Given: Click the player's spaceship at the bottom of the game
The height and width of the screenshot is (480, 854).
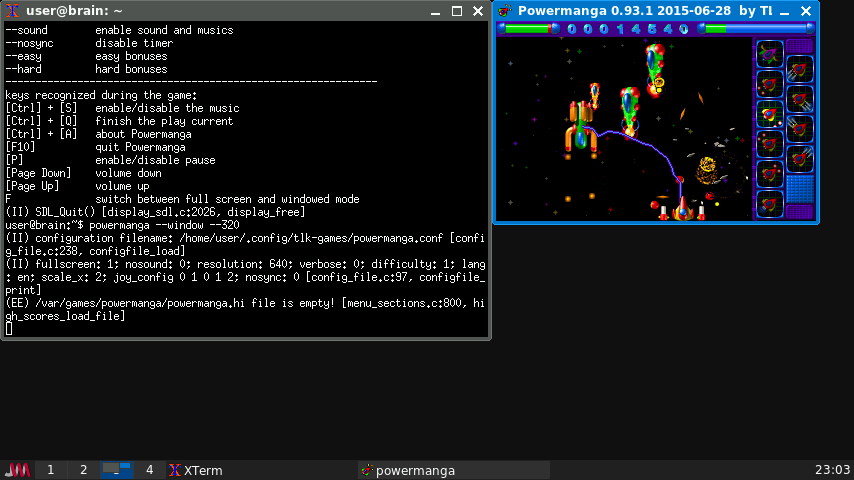Looking at the screenshot, I should pyautogui.click(x=682, y=208).
